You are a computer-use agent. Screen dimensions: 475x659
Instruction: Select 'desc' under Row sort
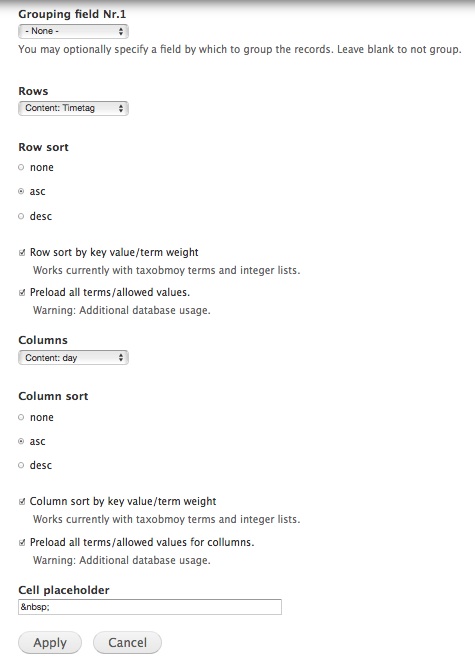click(21, 216)
